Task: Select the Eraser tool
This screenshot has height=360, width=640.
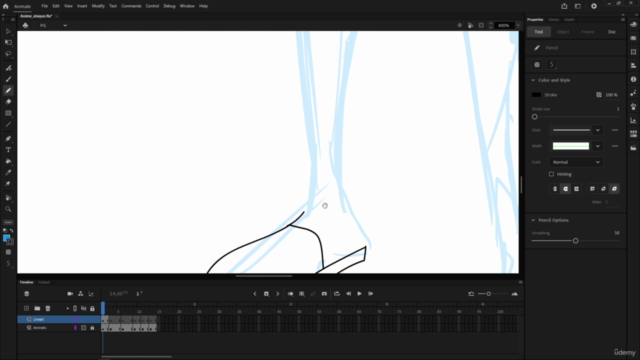Action: [8, 102]
